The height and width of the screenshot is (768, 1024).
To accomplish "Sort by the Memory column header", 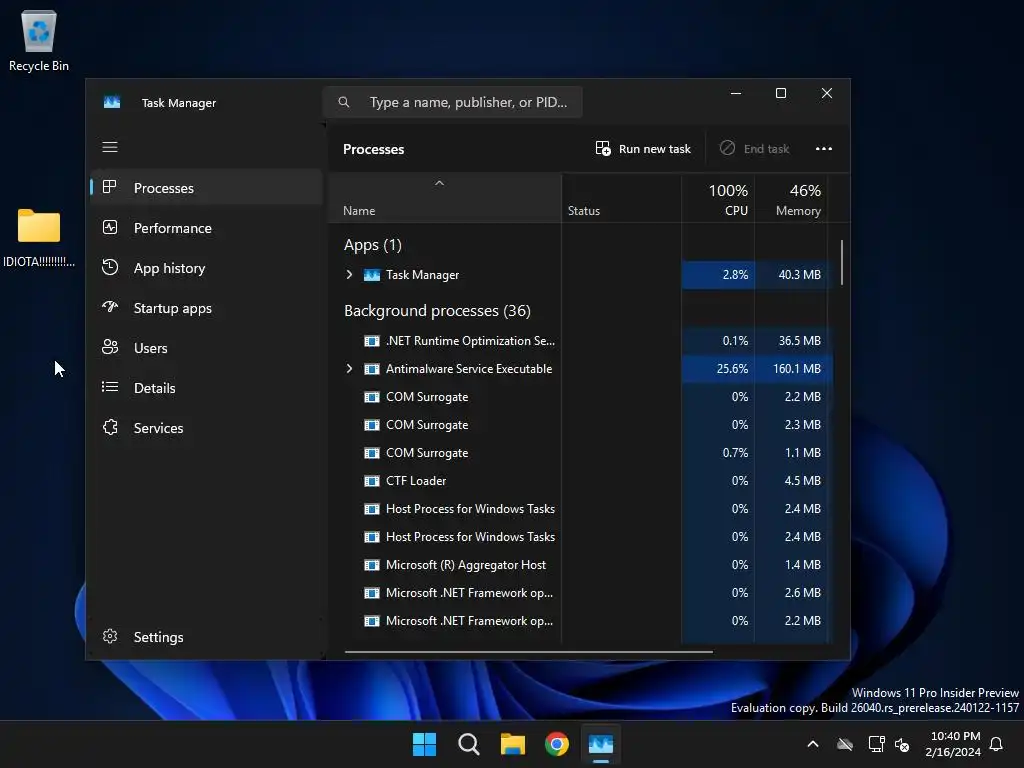I will (x=791, y=199).
